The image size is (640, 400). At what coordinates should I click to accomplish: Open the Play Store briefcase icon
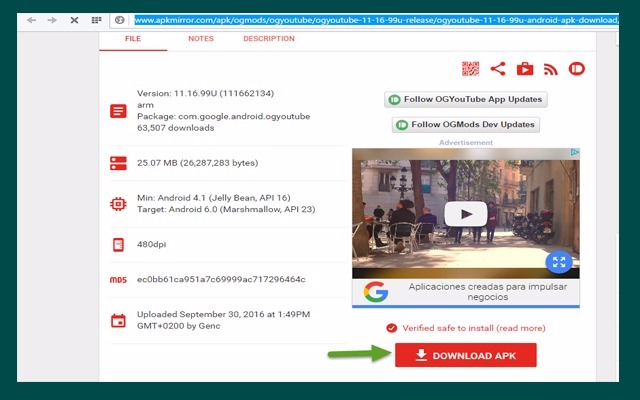tap(524, 69)
